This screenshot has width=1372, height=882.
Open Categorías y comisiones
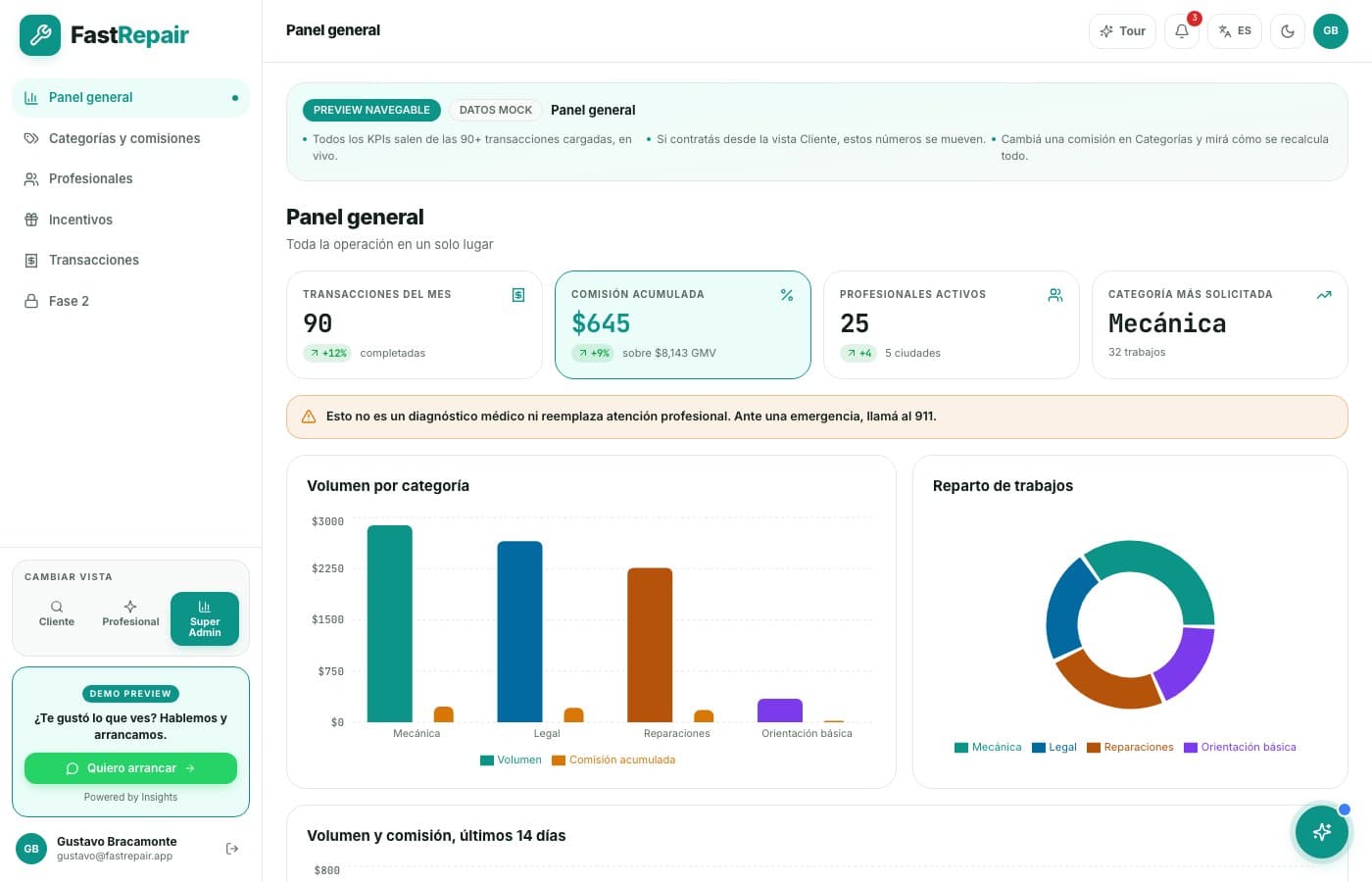(x=130, y=138)
